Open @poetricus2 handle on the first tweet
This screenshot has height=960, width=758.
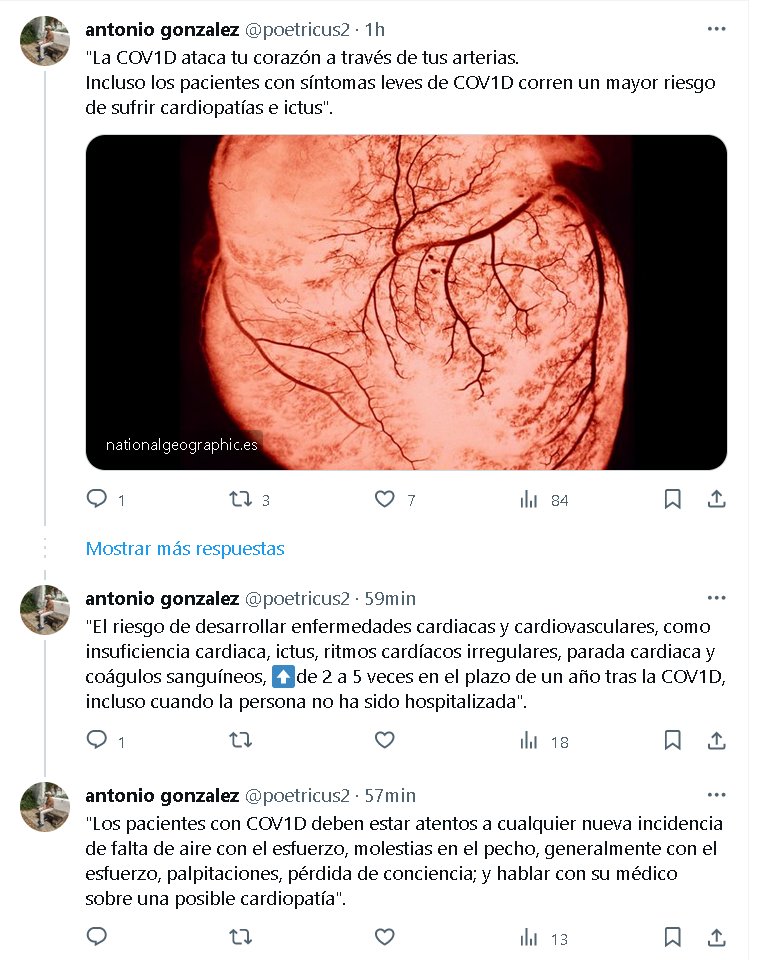(297, 29)
